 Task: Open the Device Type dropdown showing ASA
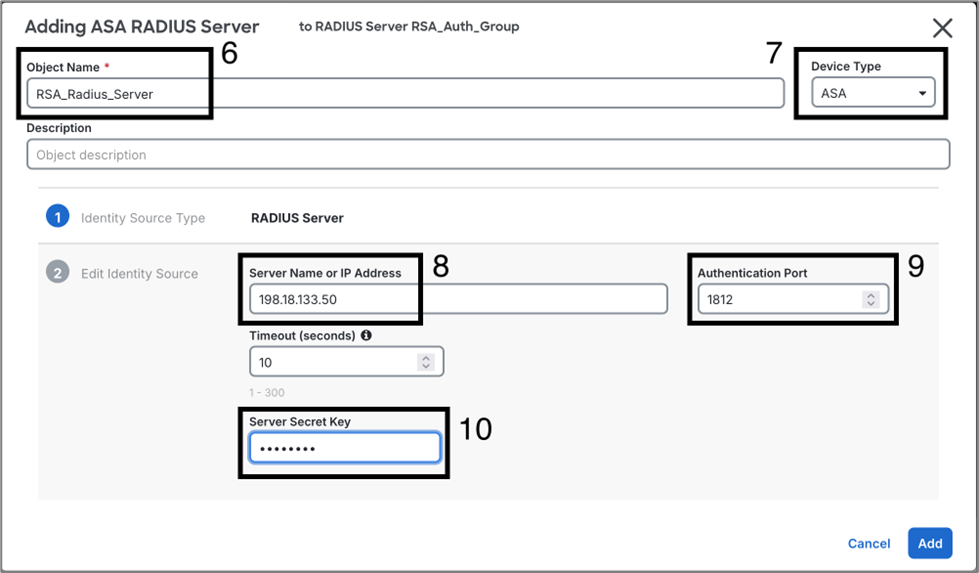[x=873, y=93]
